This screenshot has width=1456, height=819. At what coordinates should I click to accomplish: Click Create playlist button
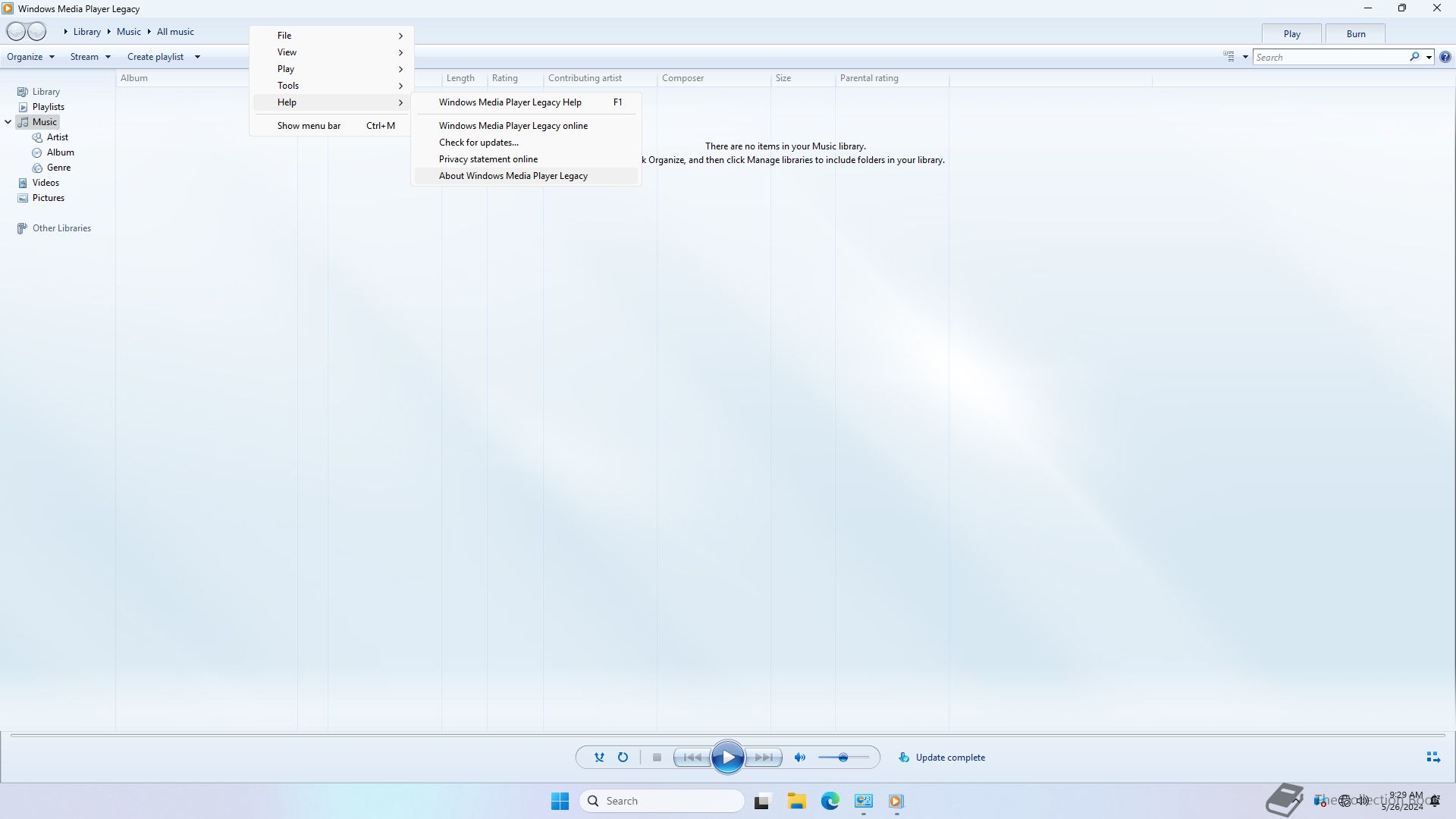pyautogui.click(x=155, y=57)
